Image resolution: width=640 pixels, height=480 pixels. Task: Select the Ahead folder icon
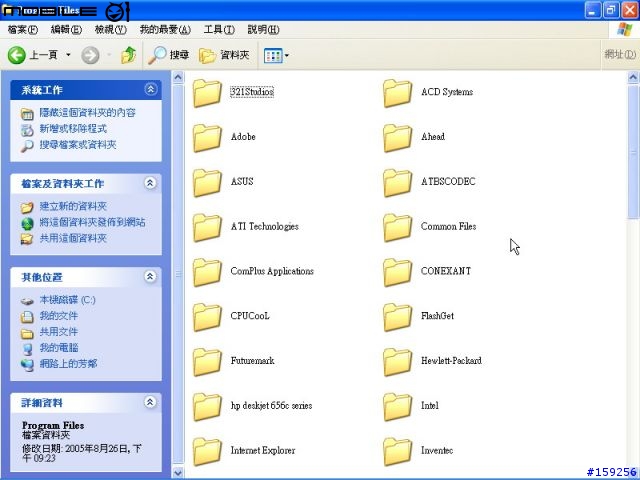click(x=397, y=138)
